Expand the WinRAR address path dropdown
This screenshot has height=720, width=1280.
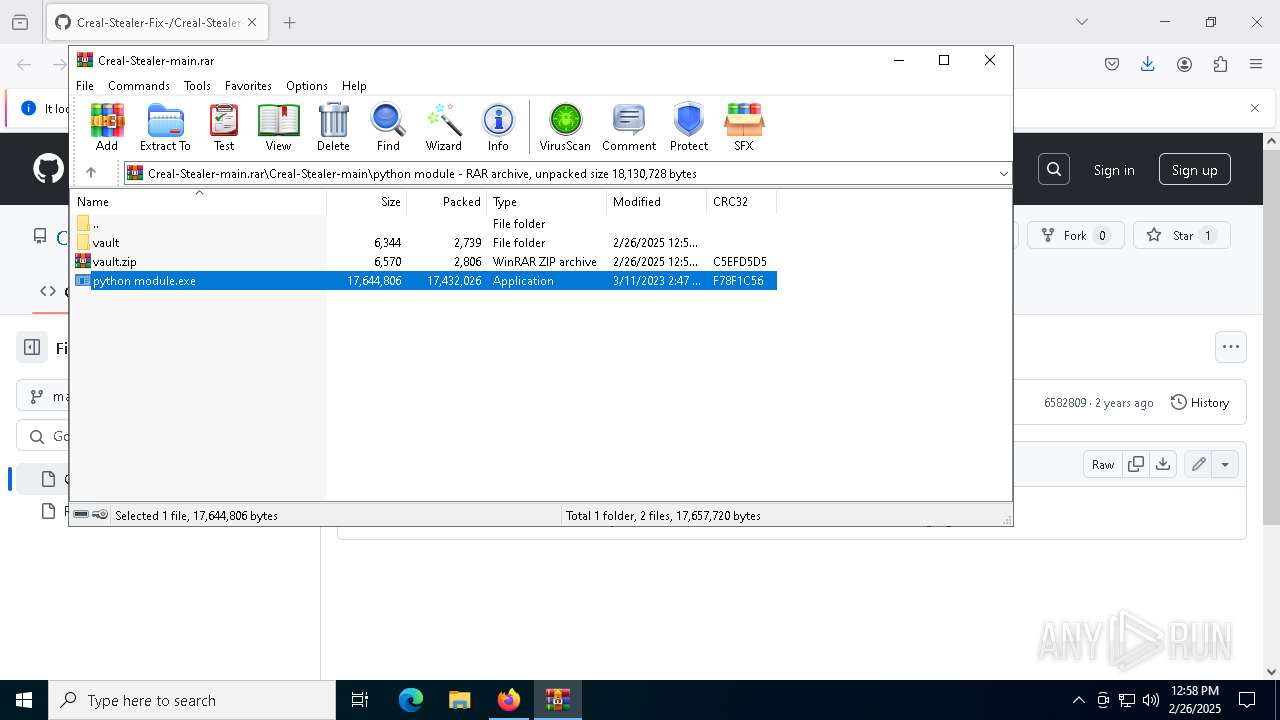(1003, 174)
